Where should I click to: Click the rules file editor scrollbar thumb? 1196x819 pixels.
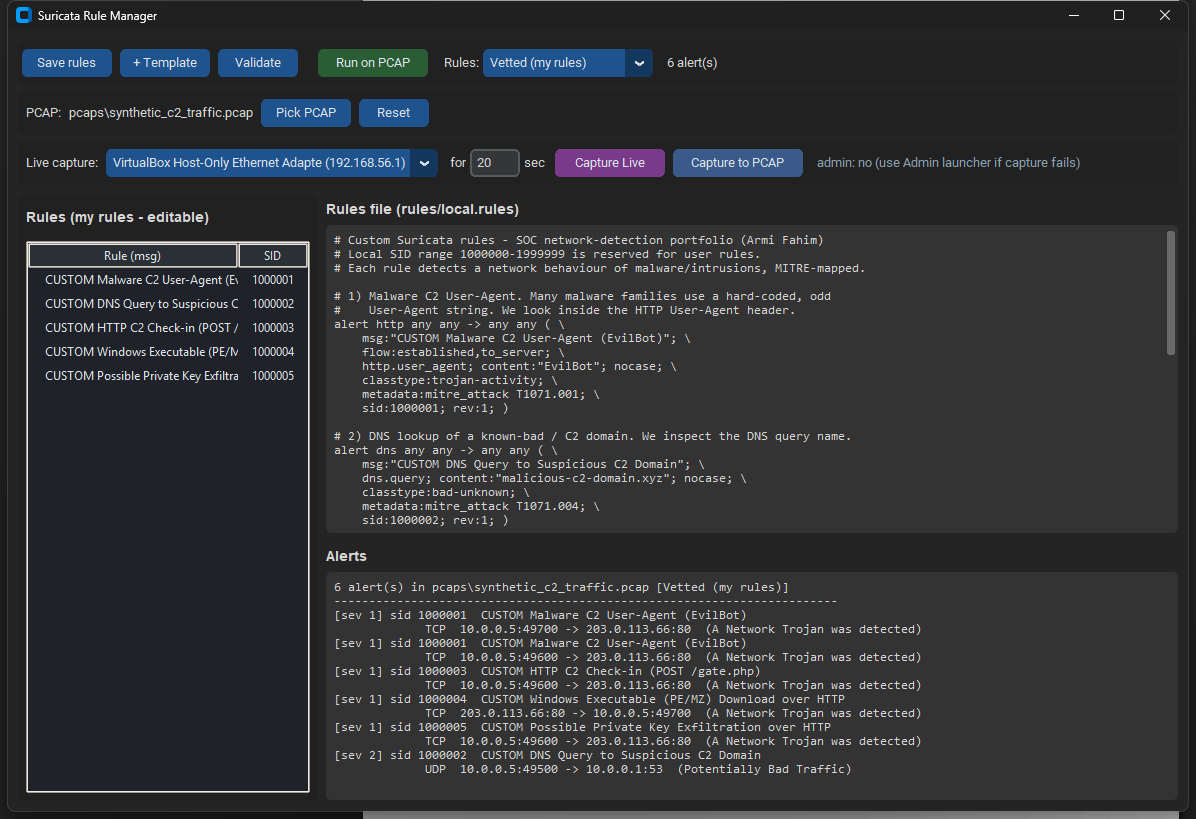pyautogui.click(x=1171, y=293)
